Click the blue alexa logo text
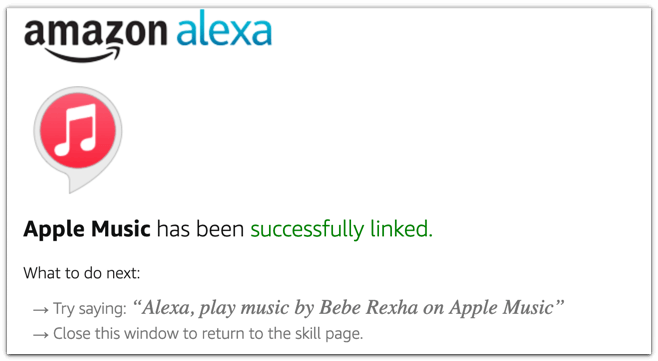 (225, 29)
